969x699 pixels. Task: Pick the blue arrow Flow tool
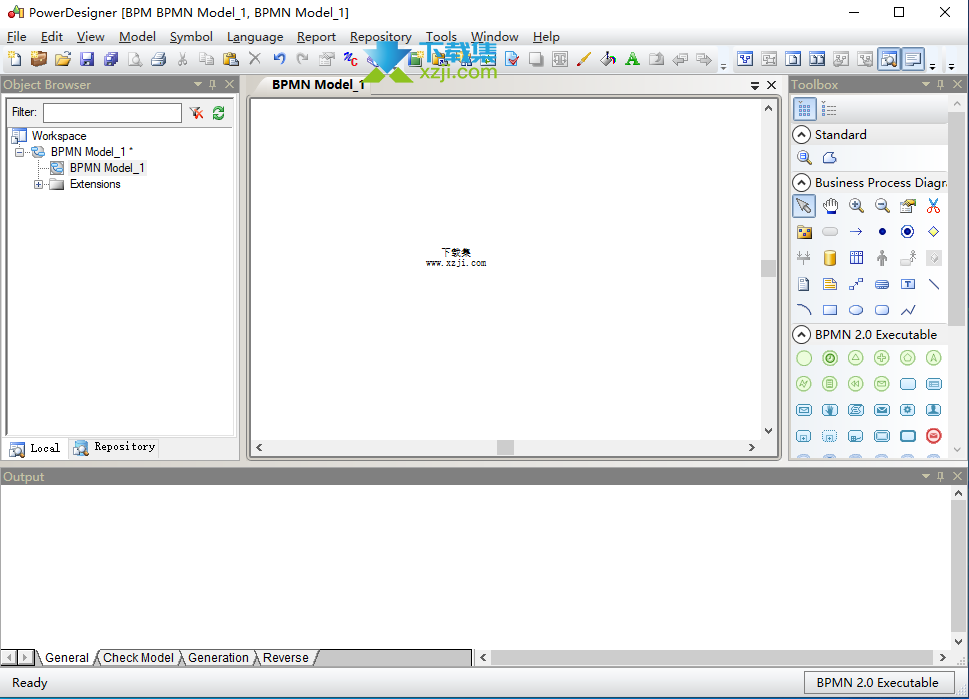[856, 232]
